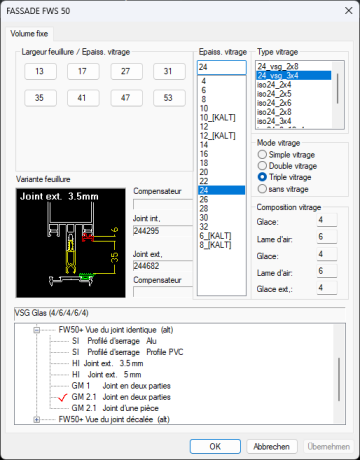Select the Joint ext. 3.5mm profile preview
Viewport: 360px width, 460px height.
click(x=71, y=243)
